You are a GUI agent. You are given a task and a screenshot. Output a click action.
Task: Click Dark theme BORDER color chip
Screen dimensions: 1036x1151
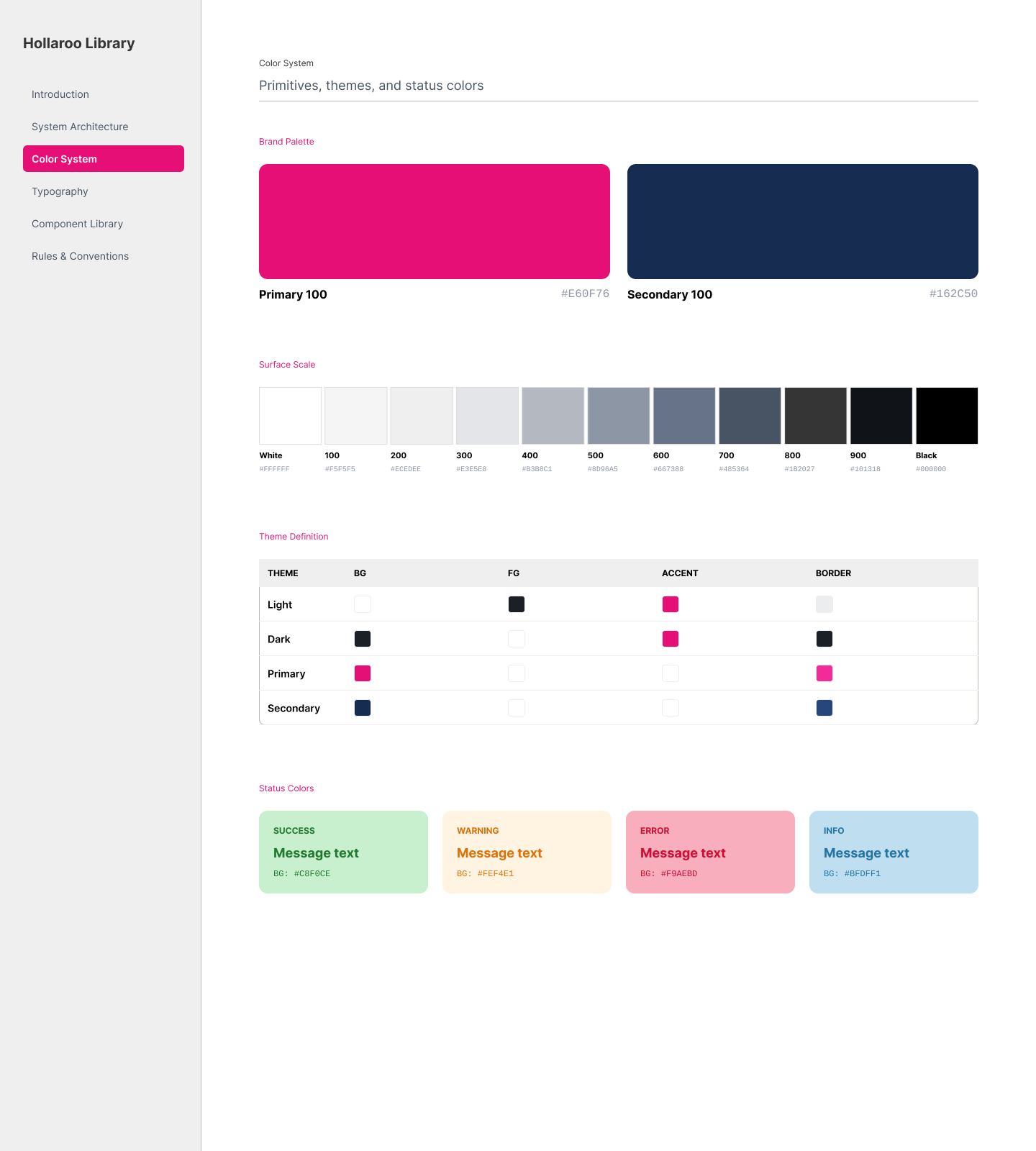coord(824,639)
